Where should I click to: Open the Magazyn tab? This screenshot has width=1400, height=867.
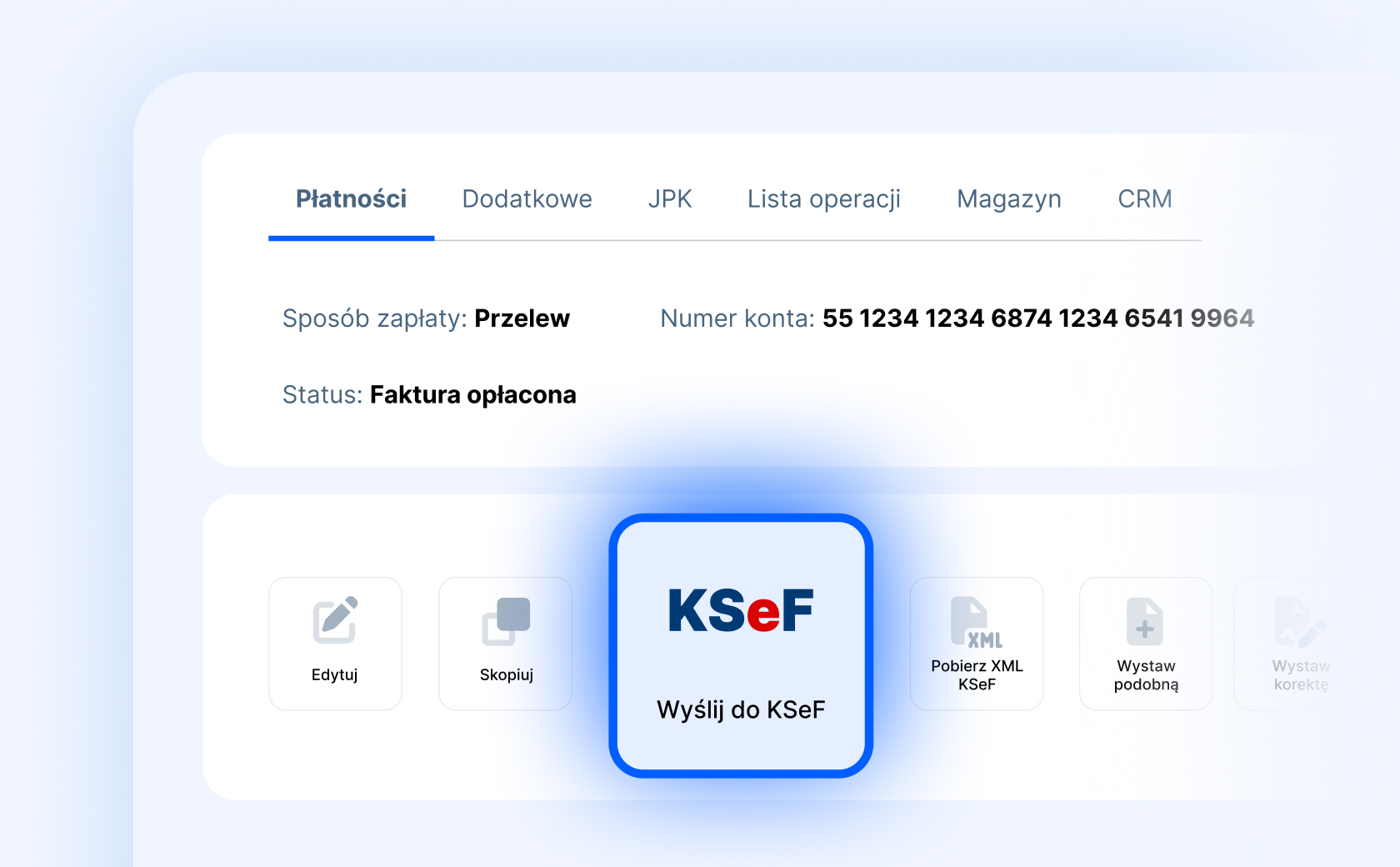[1008, 199]
